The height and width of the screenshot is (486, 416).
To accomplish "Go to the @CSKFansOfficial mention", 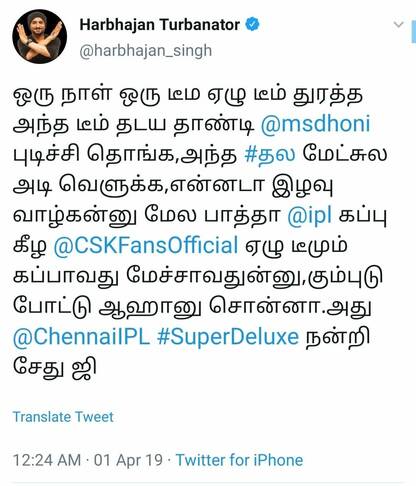I will pyautogui.click(x=146, y=246).
